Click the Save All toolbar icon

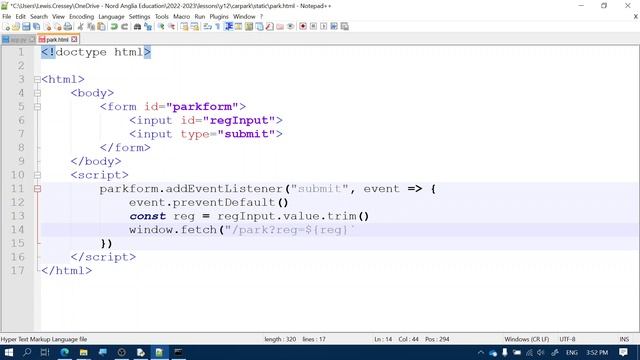(36, 27)
